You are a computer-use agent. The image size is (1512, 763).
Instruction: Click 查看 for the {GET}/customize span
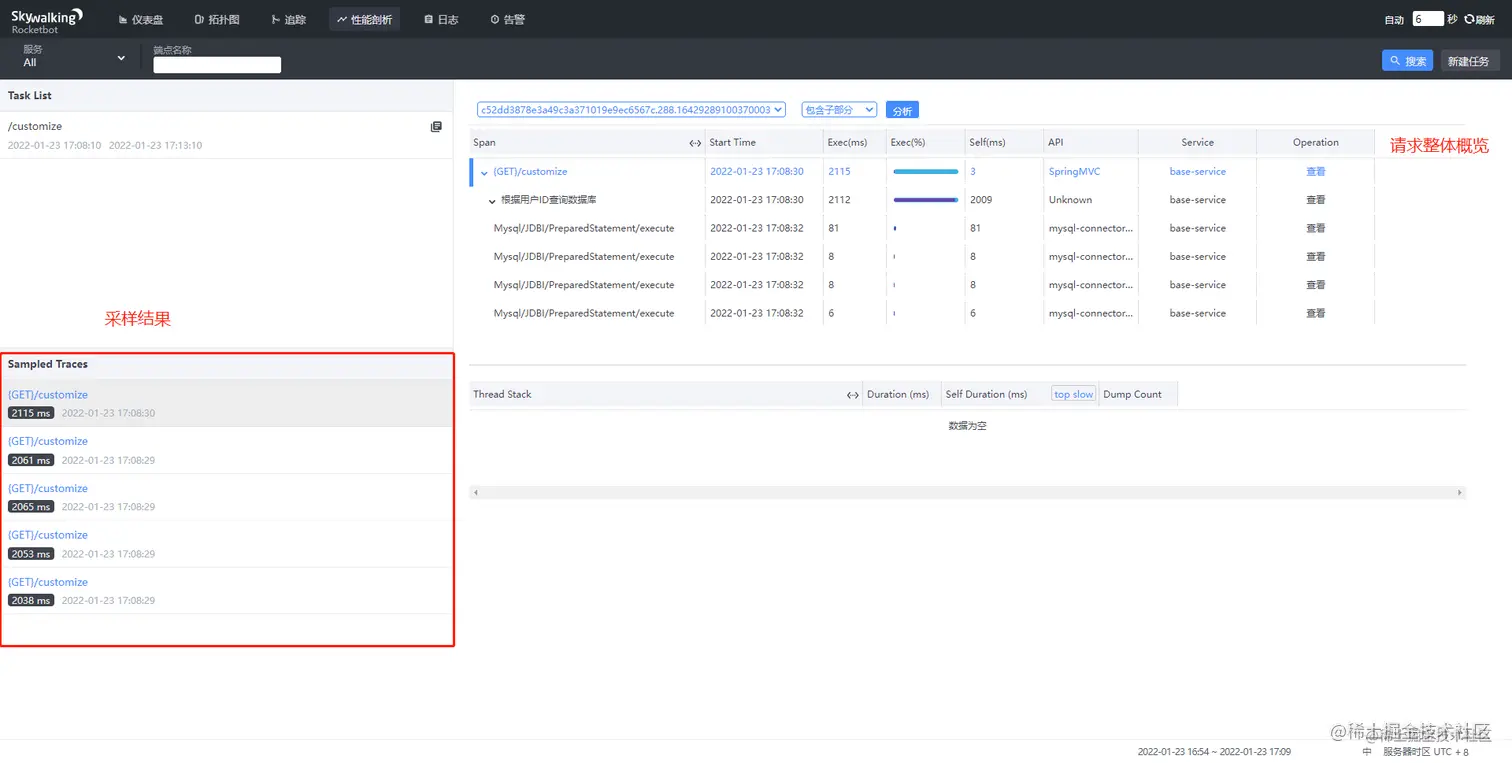click(1315, 172)
